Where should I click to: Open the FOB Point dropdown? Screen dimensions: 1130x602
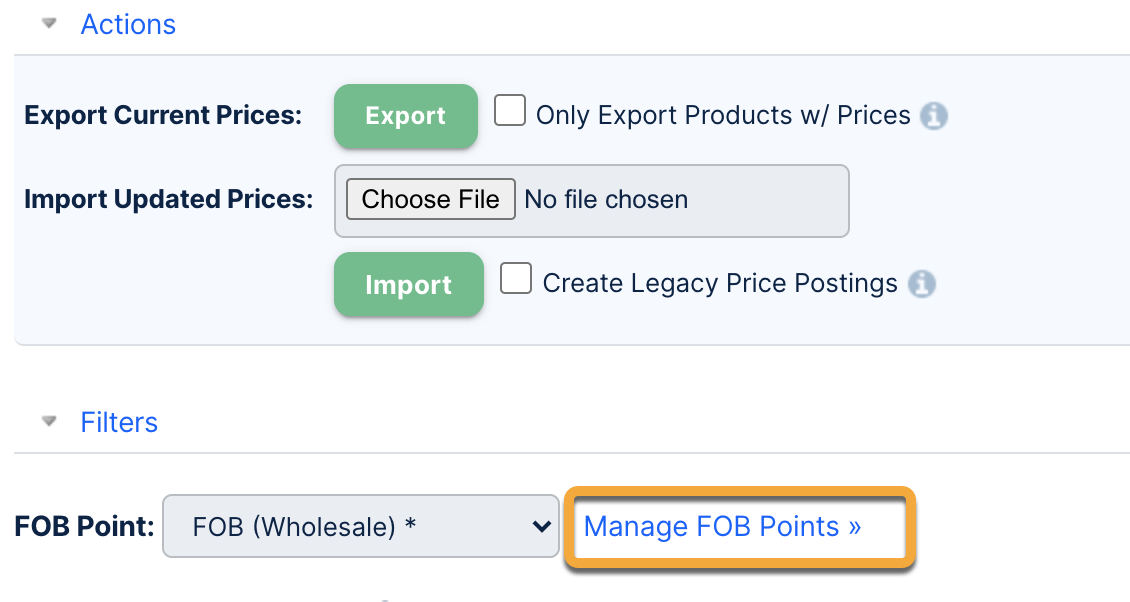tap(360, 526)
